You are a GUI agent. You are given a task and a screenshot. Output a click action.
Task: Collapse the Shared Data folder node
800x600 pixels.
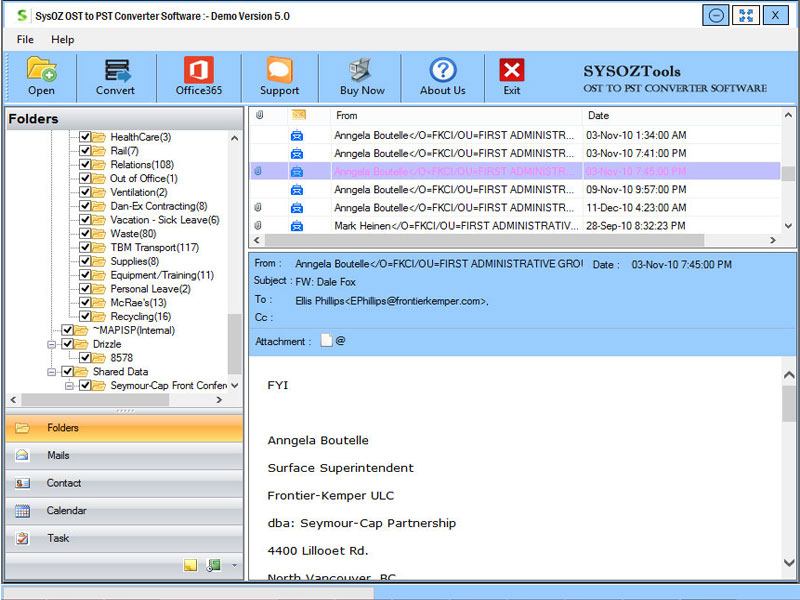coord(52,372)
